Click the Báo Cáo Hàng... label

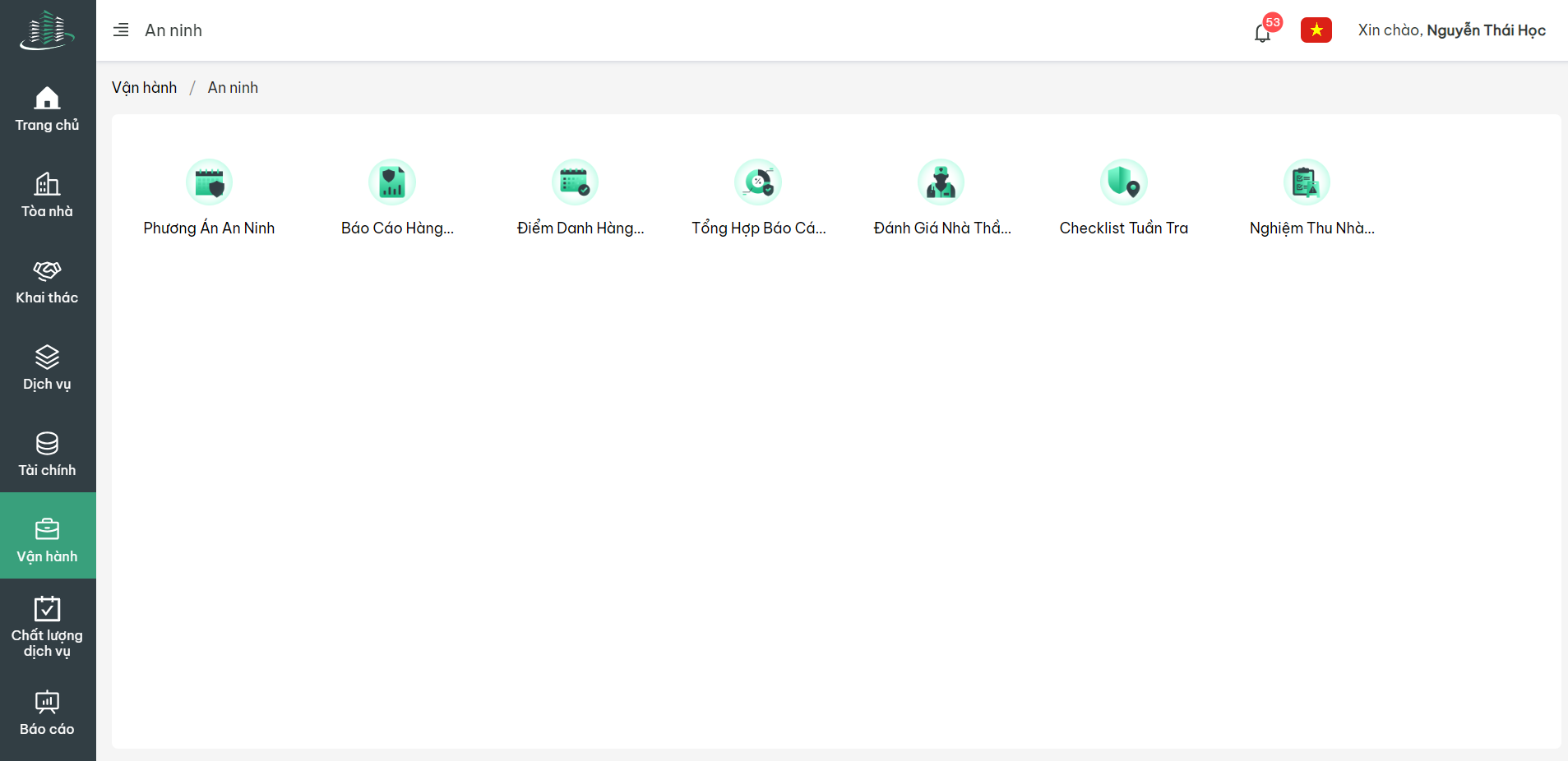pyautogui.click(x=397, y=228)
